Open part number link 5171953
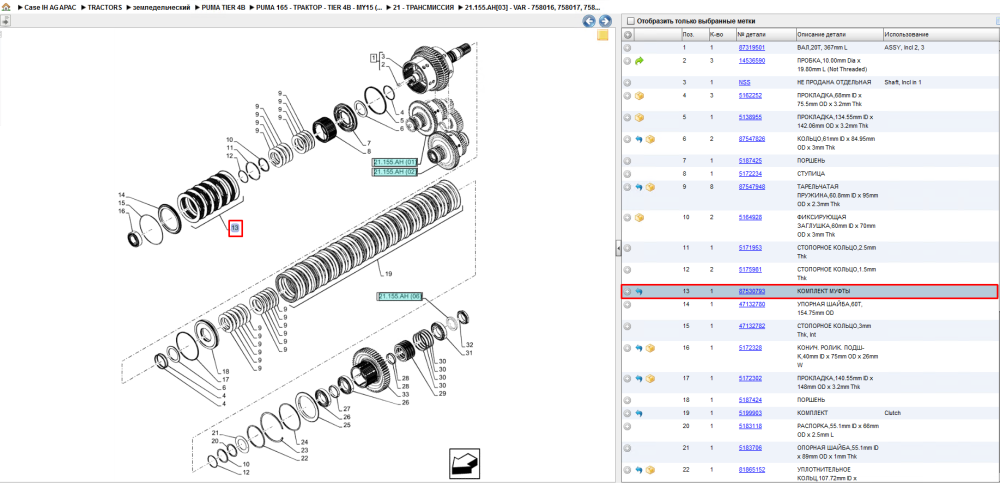Image resolution: width=1000 pixels, height=483 pixels. pyautogui.click(x=750, y=248)
